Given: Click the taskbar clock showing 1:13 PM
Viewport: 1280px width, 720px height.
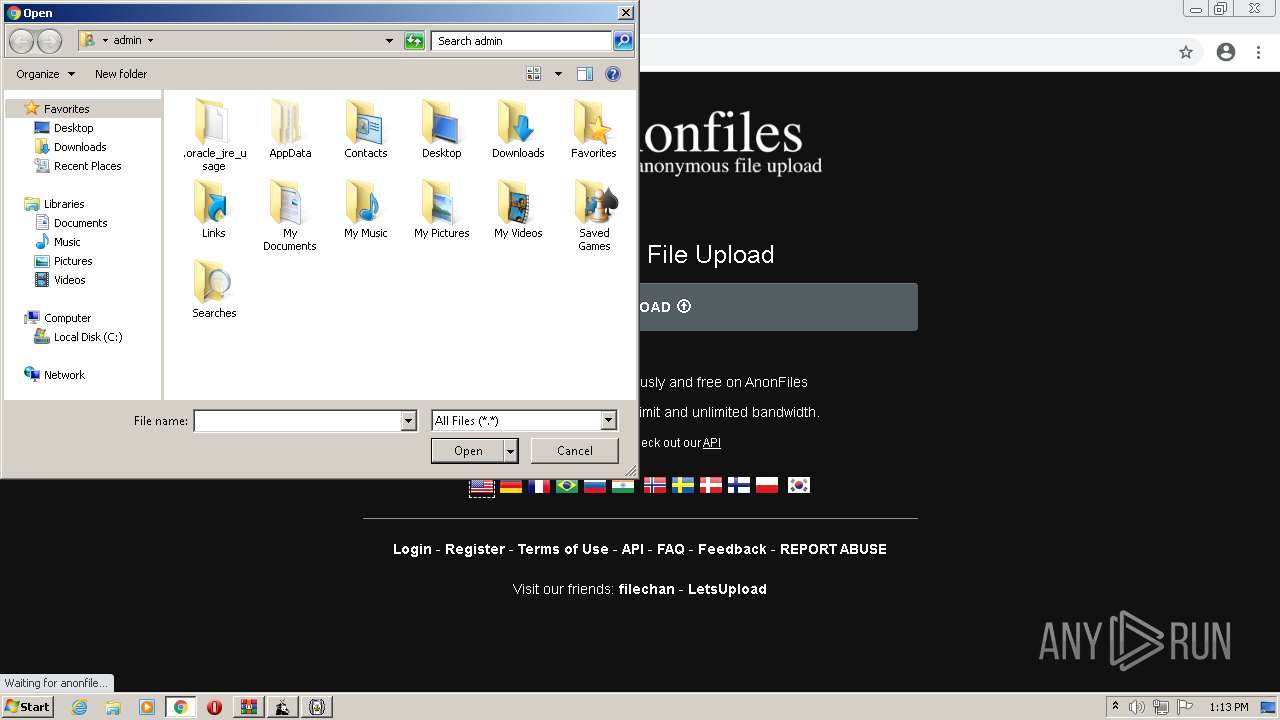Looking at the screenshot, I should coord(1229,707).
